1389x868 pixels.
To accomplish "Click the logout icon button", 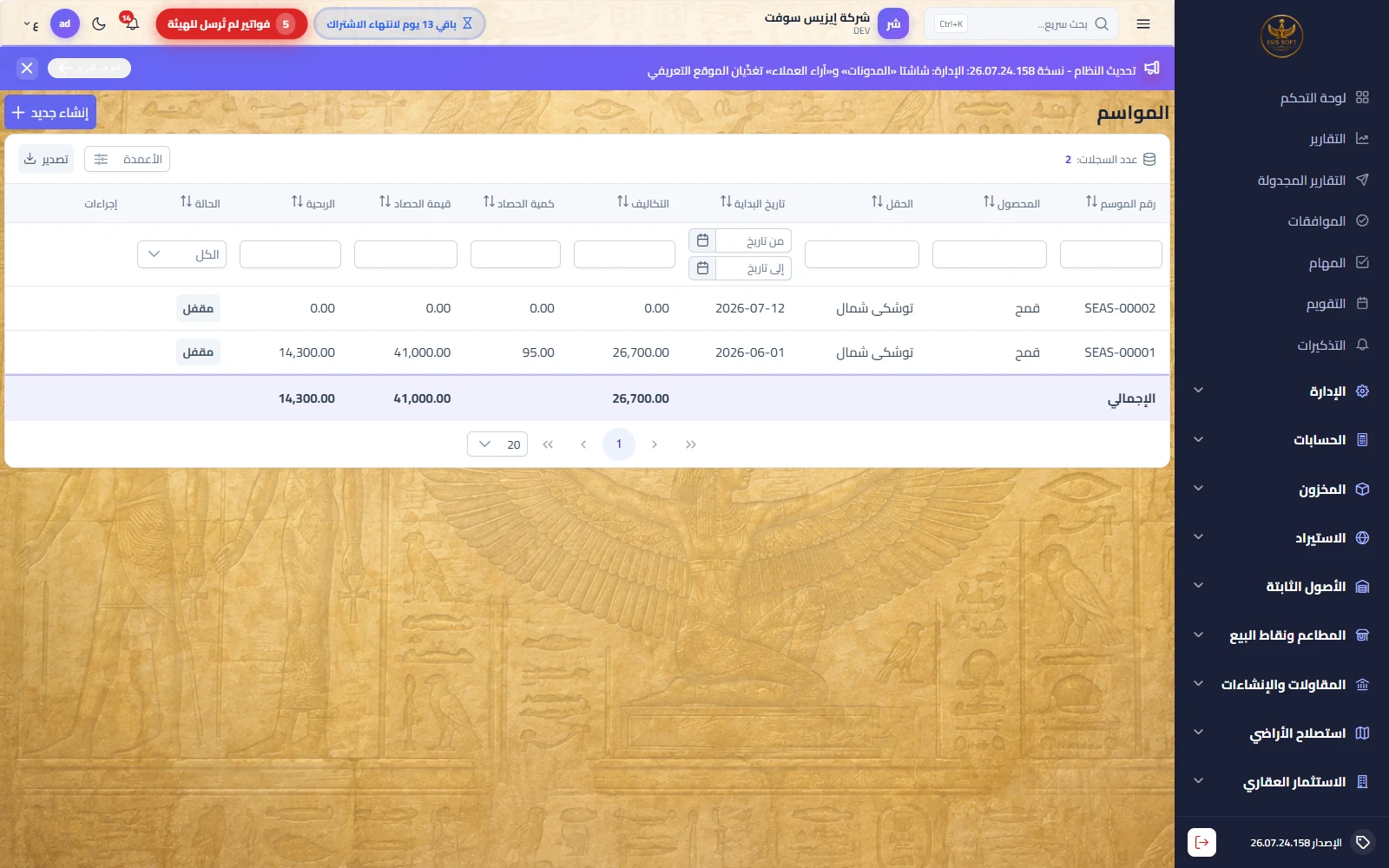I will tap(1201, 842).
